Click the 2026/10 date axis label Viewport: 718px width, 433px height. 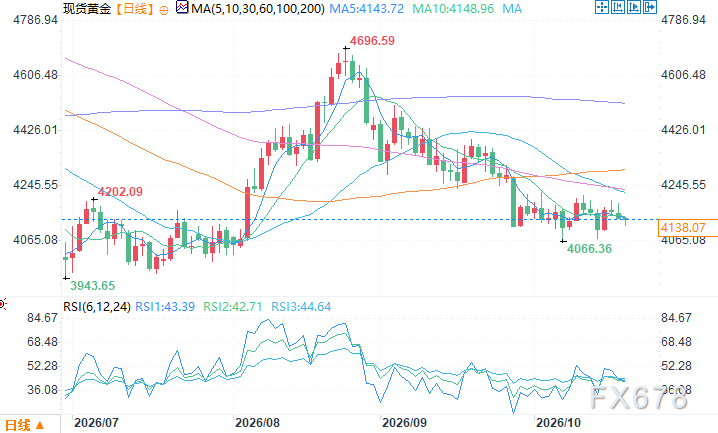(x=558, y=422)
